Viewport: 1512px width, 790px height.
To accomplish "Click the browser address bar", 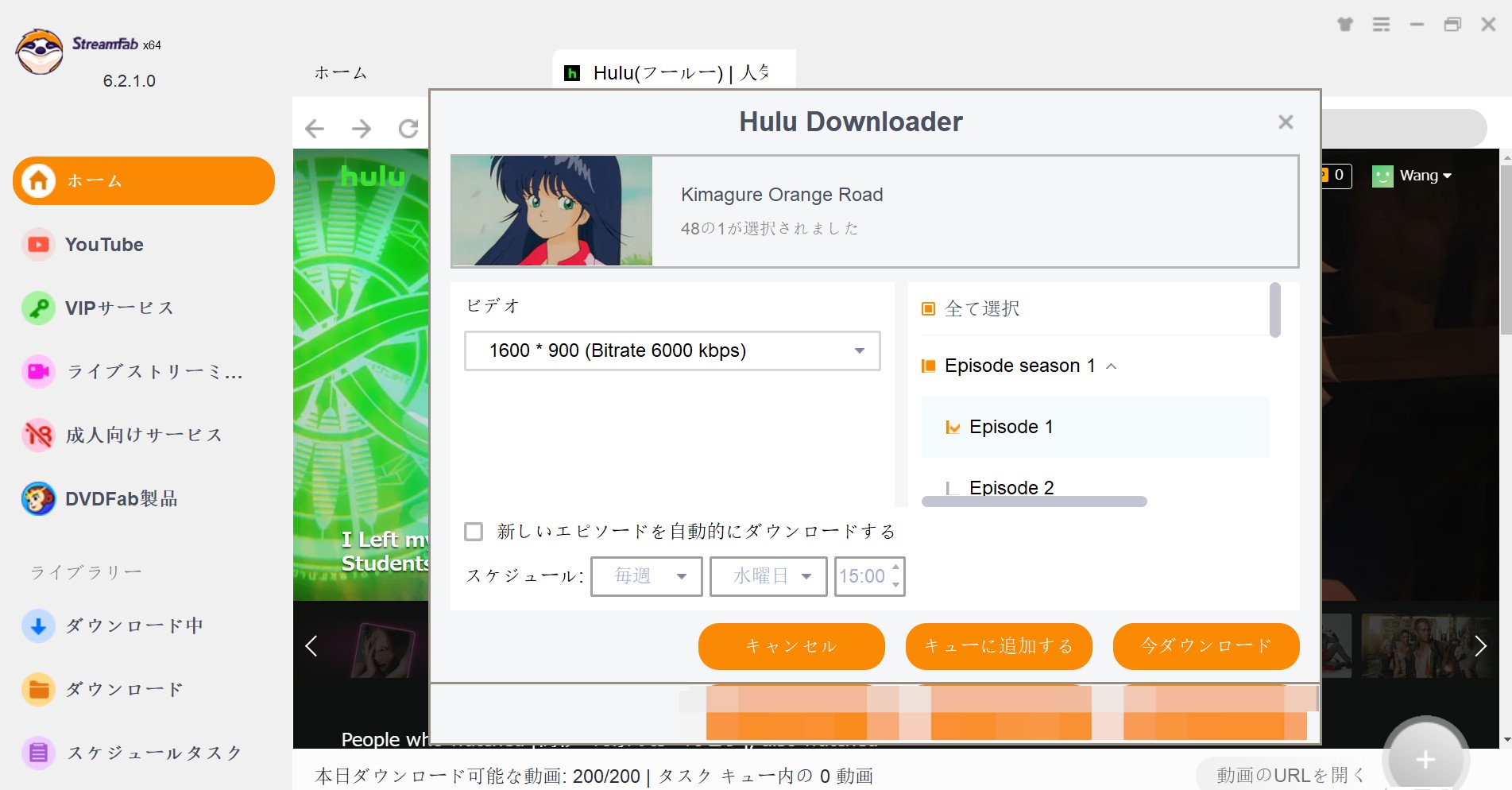I will coord(1404,128).
